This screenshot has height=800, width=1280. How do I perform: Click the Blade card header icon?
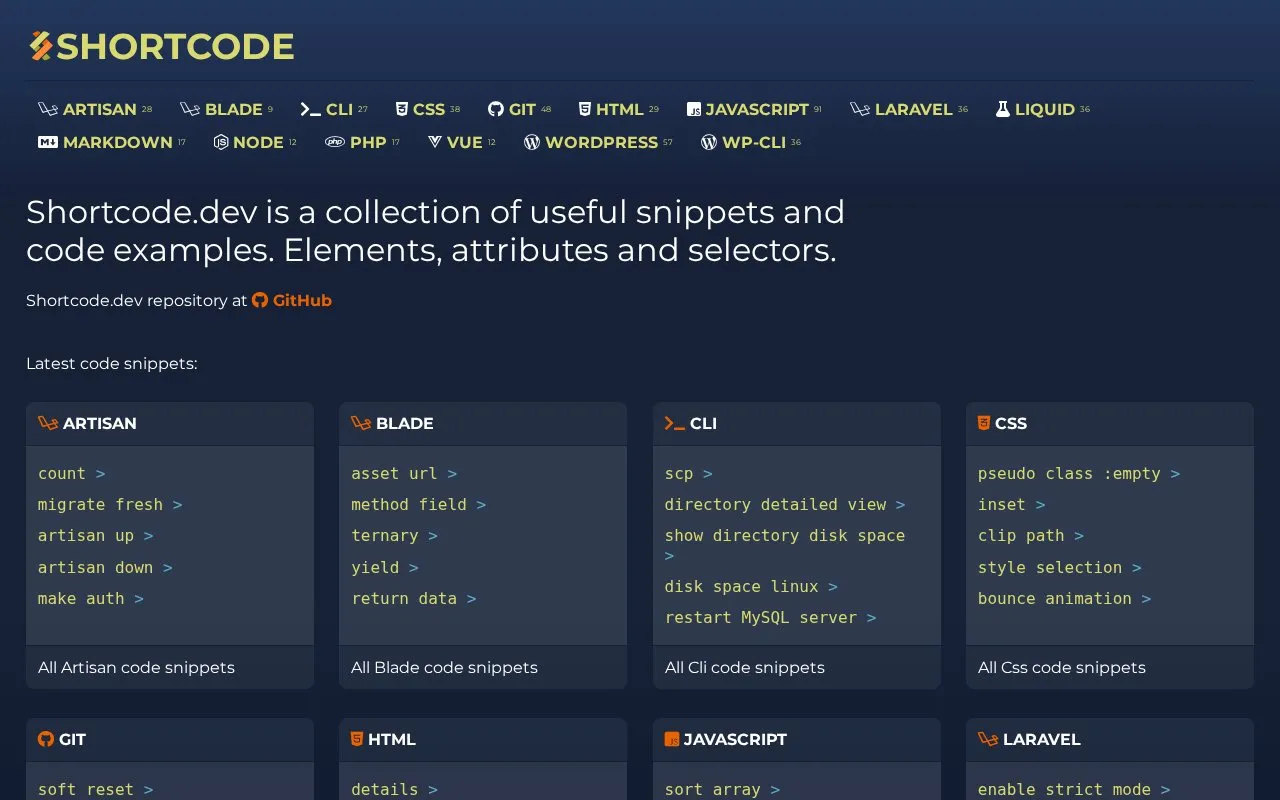(361, 423)
